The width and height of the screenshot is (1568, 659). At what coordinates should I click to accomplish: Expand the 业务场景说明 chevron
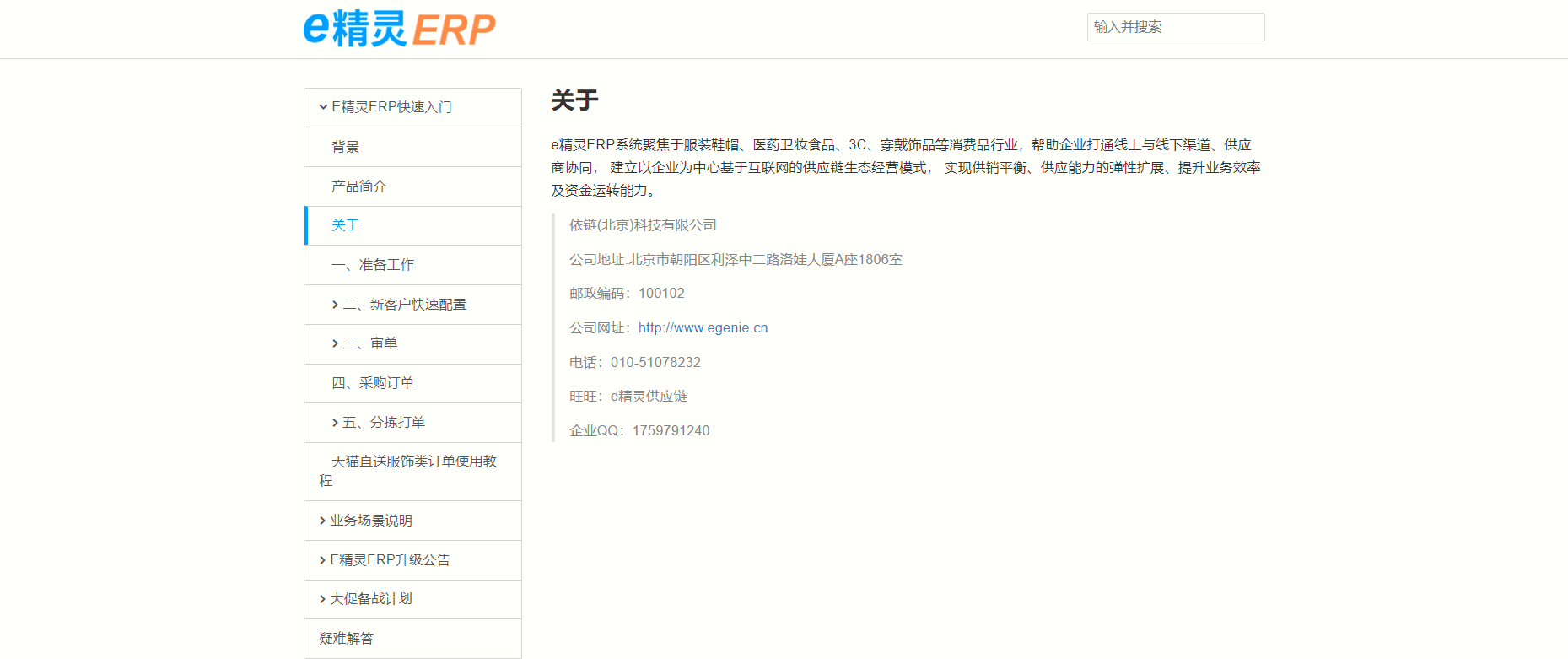(322, 521)
